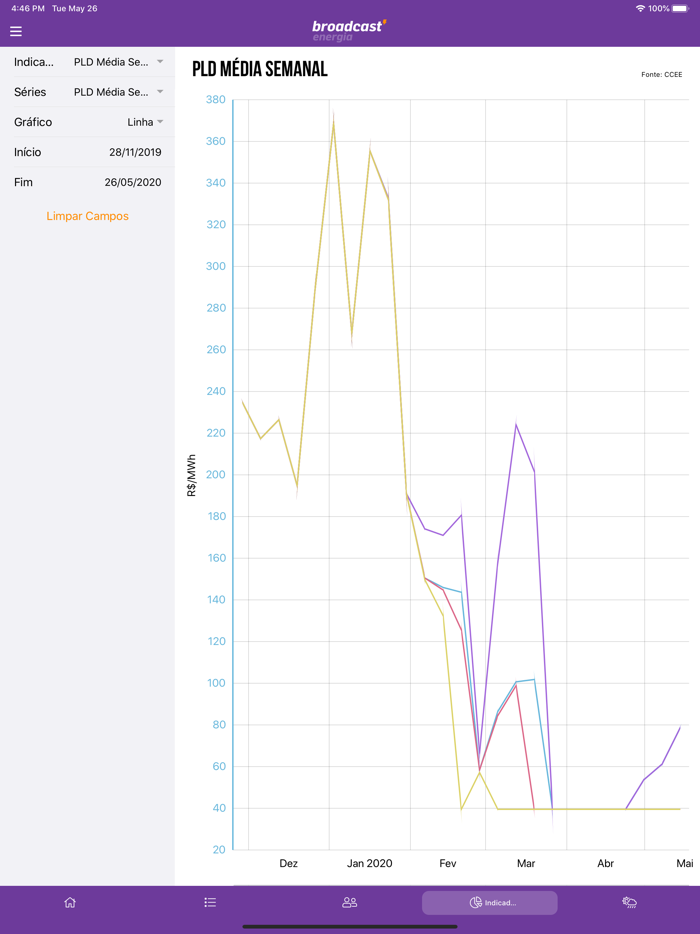Edit the Fim date 26/05/2020
This screenshot has width=700, height=934.
(x=88, y=182)
